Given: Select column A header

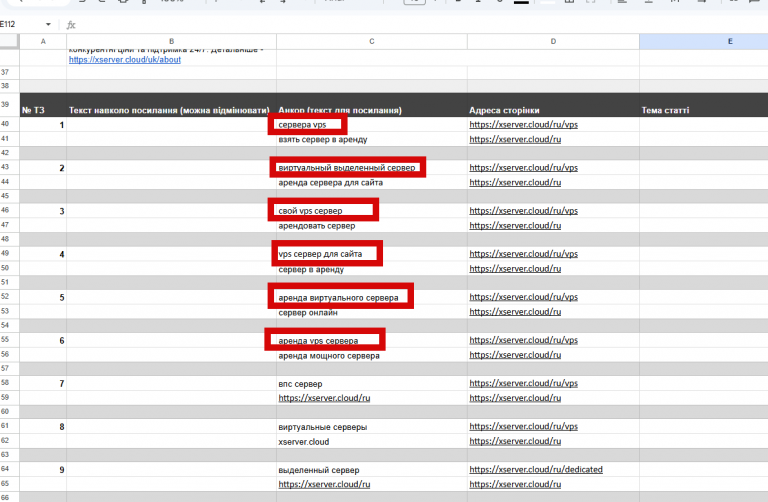Looking at the screenshot, I should coord(43,42).
